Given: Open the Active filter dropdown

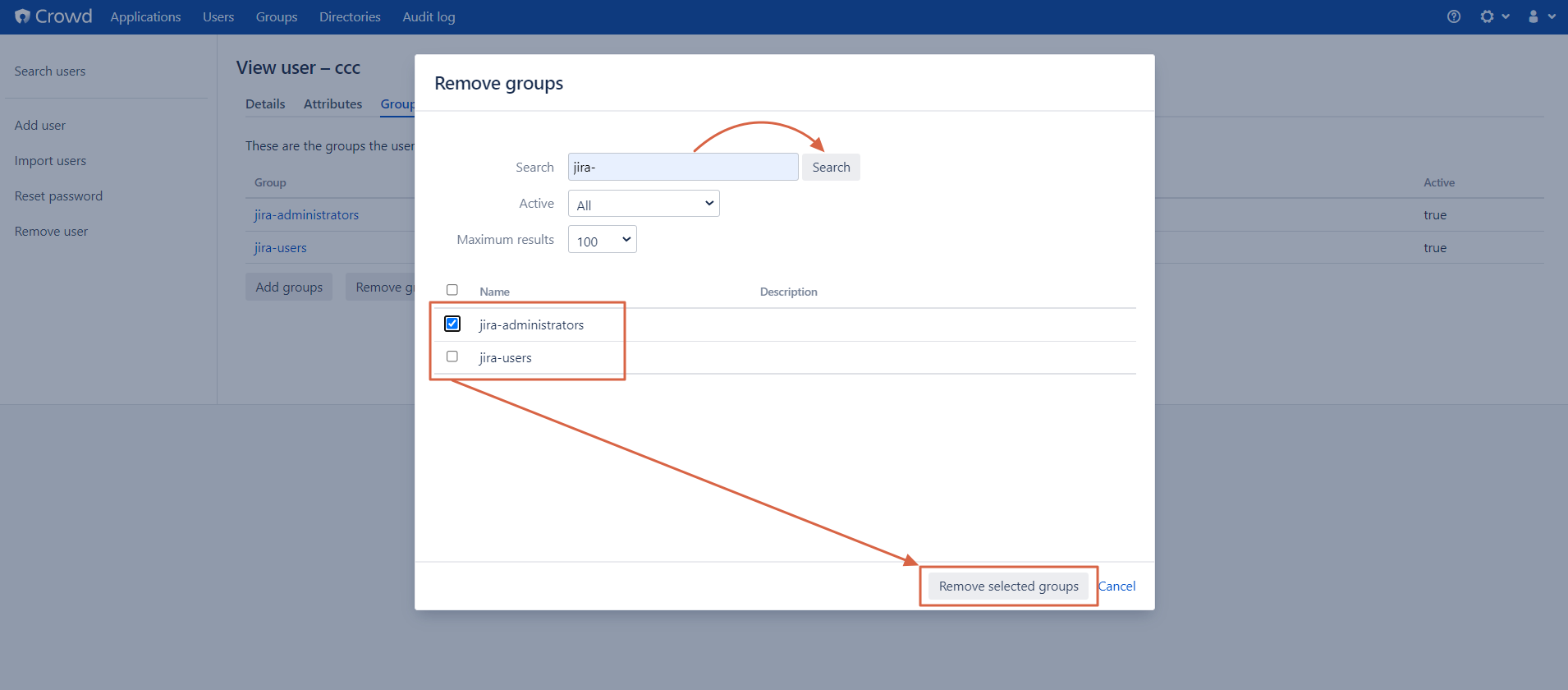Looking at the screenshot, I should [644, 204].
